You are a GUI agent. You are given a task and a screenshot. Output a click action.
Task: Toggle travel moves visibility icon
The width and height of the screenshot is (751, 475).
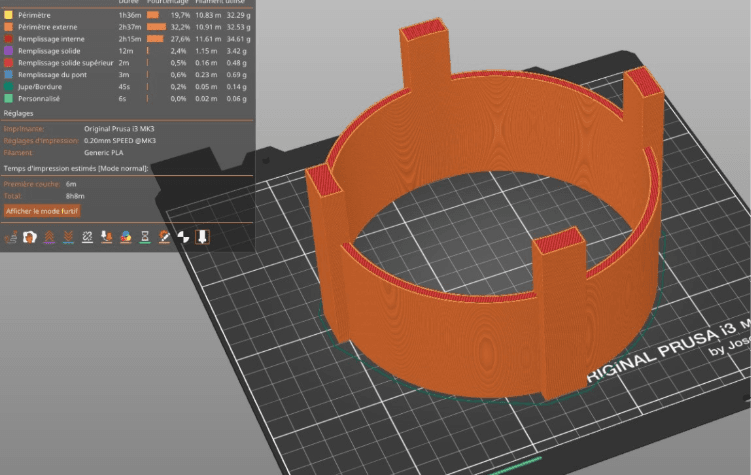(11, 237)
